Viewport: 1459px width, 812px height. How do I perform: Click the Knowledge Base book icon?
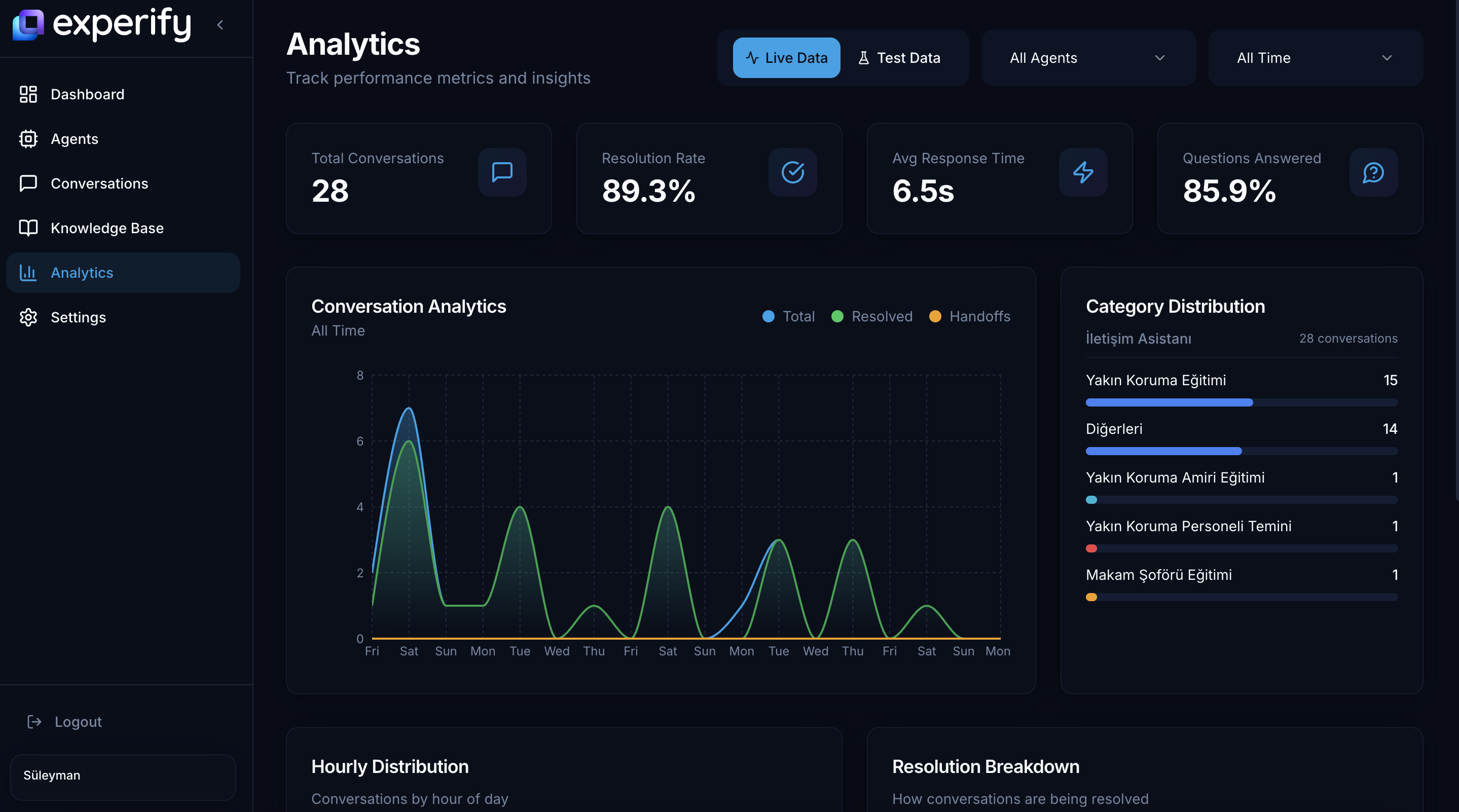(28, 228)
